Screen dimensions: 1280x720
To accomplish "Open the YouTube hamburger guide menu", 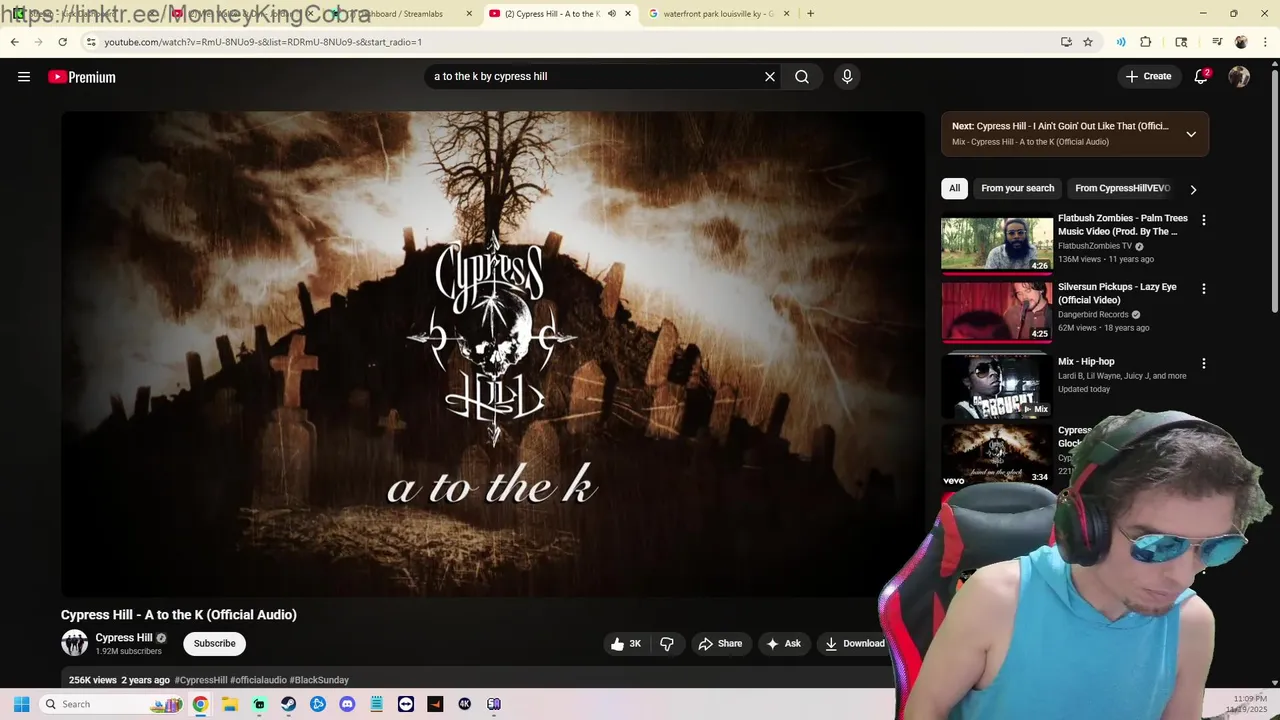I will tap(24, 77).
